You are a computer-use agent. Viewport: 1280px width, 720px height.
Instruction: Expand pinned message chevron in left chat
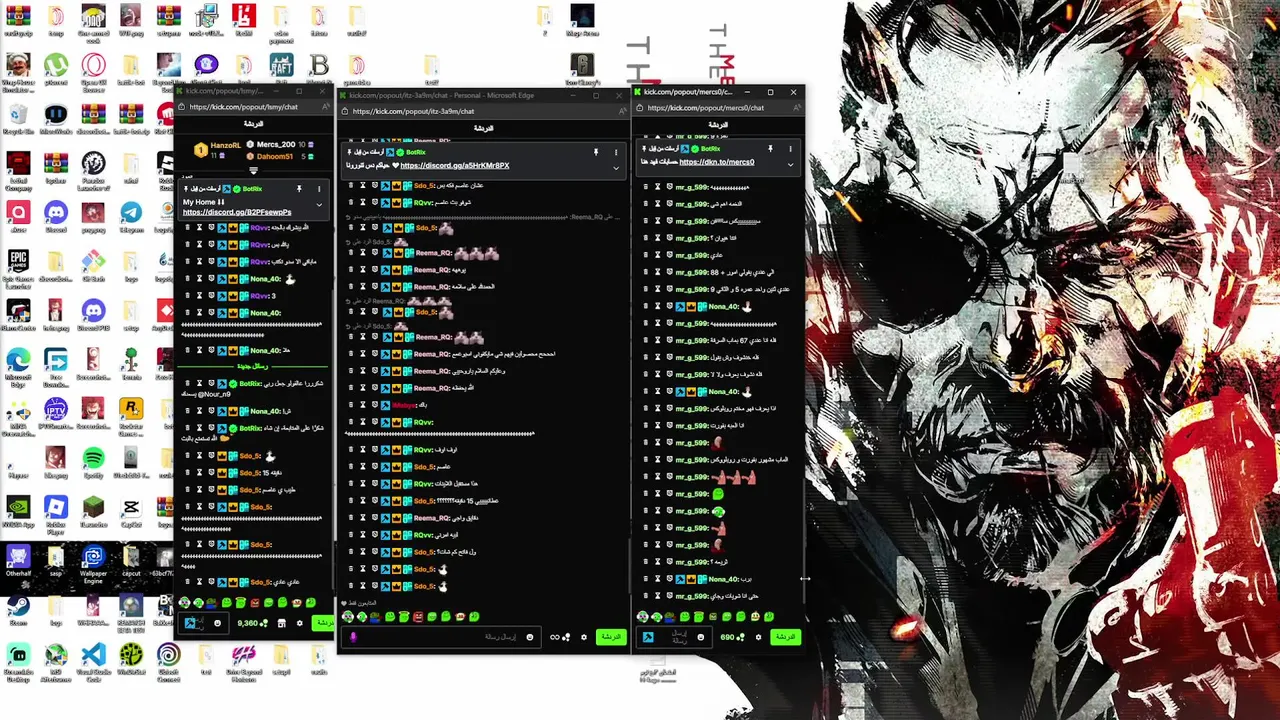(x=319, y=205)
